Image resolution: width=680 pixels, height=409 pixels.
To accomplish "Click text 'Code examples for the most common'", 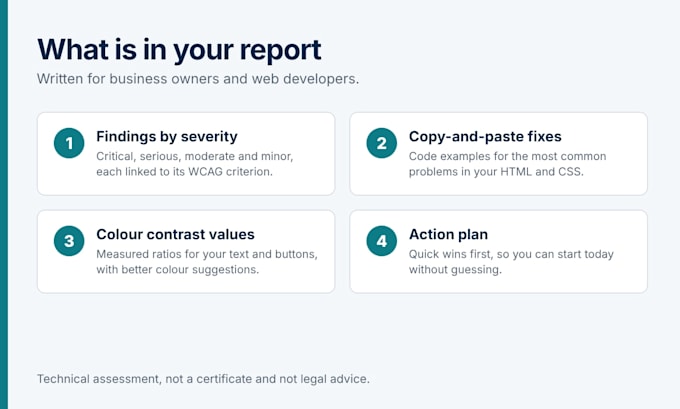I will click(x=507, y=156).
